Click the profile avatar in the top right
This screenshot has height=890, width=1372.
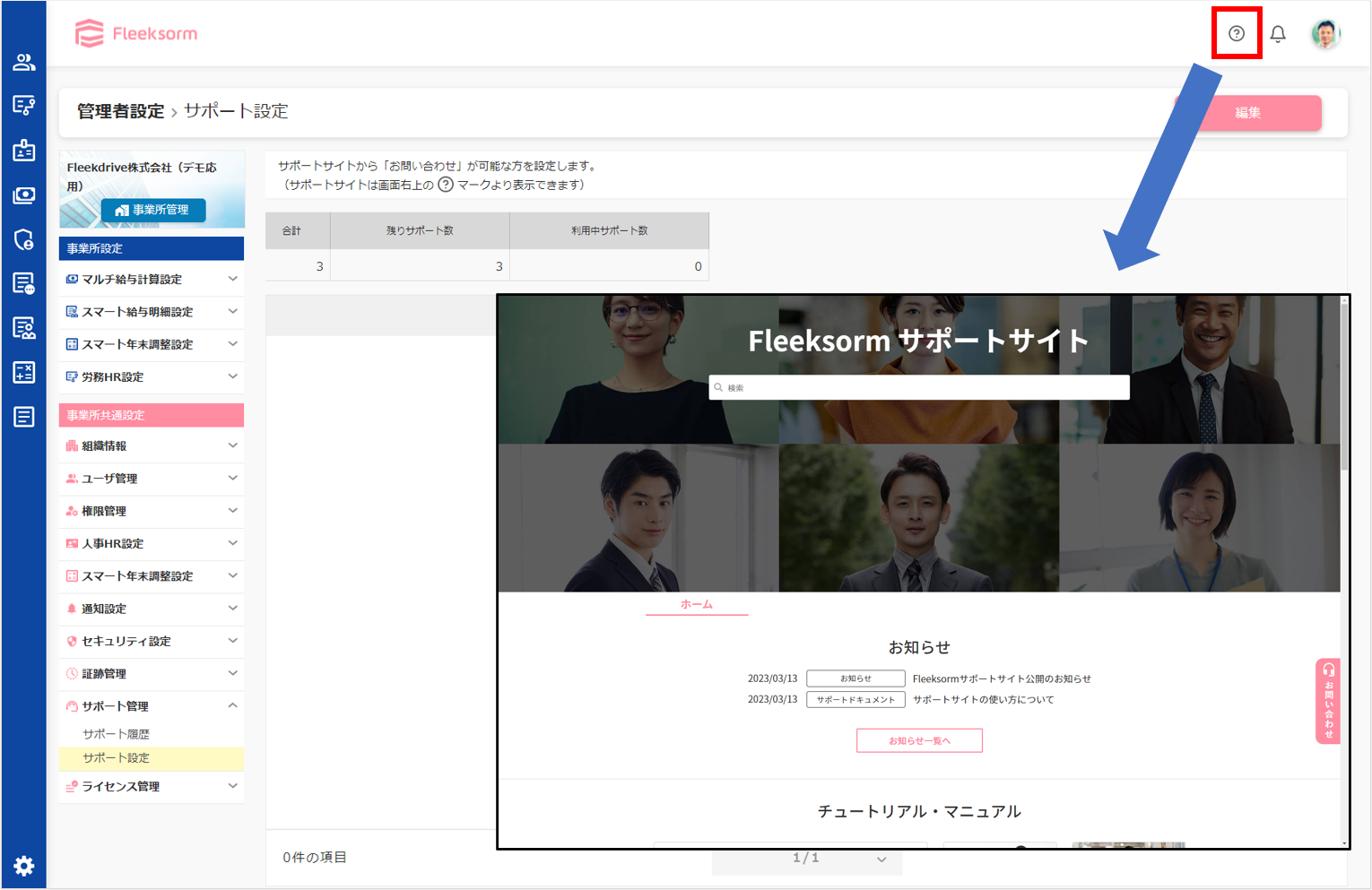pos(1325,33)
